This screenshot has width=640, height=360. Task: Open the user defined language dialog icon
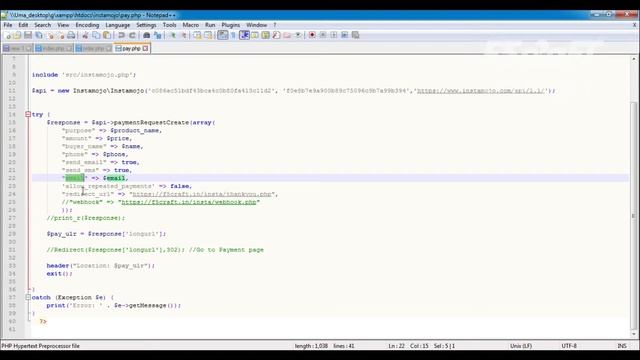(x=255, y=36)
